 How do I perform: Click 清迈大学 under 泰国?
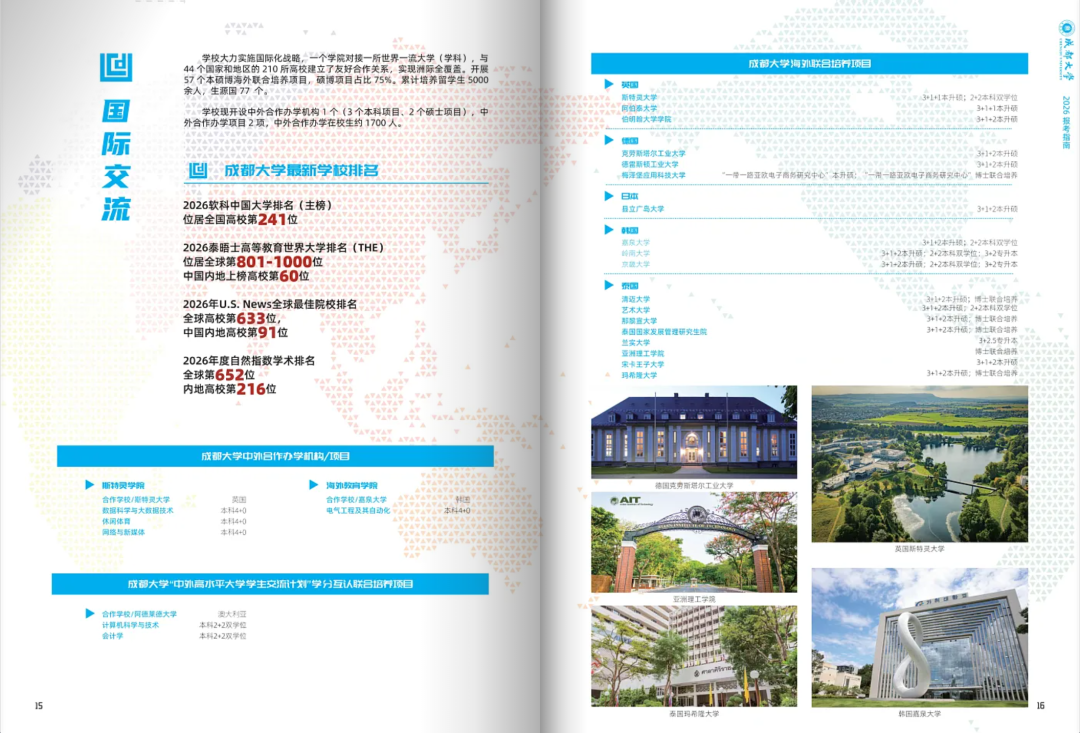pyautogui.click(x=636, y=299)
